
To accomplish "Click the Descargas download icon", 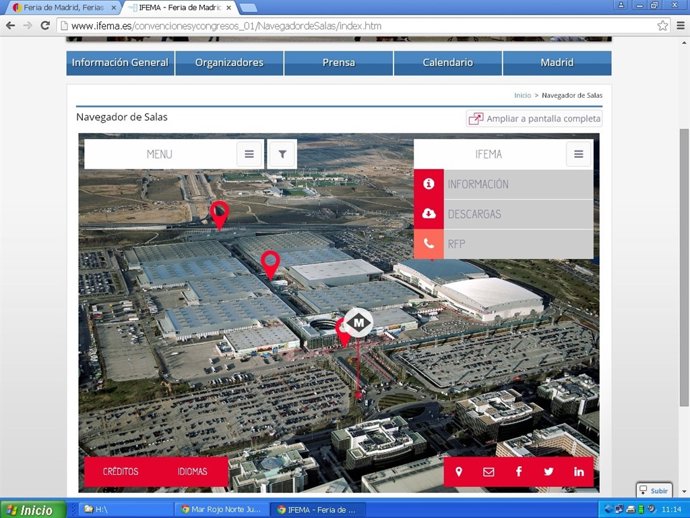I will click(x=429, y=214).
